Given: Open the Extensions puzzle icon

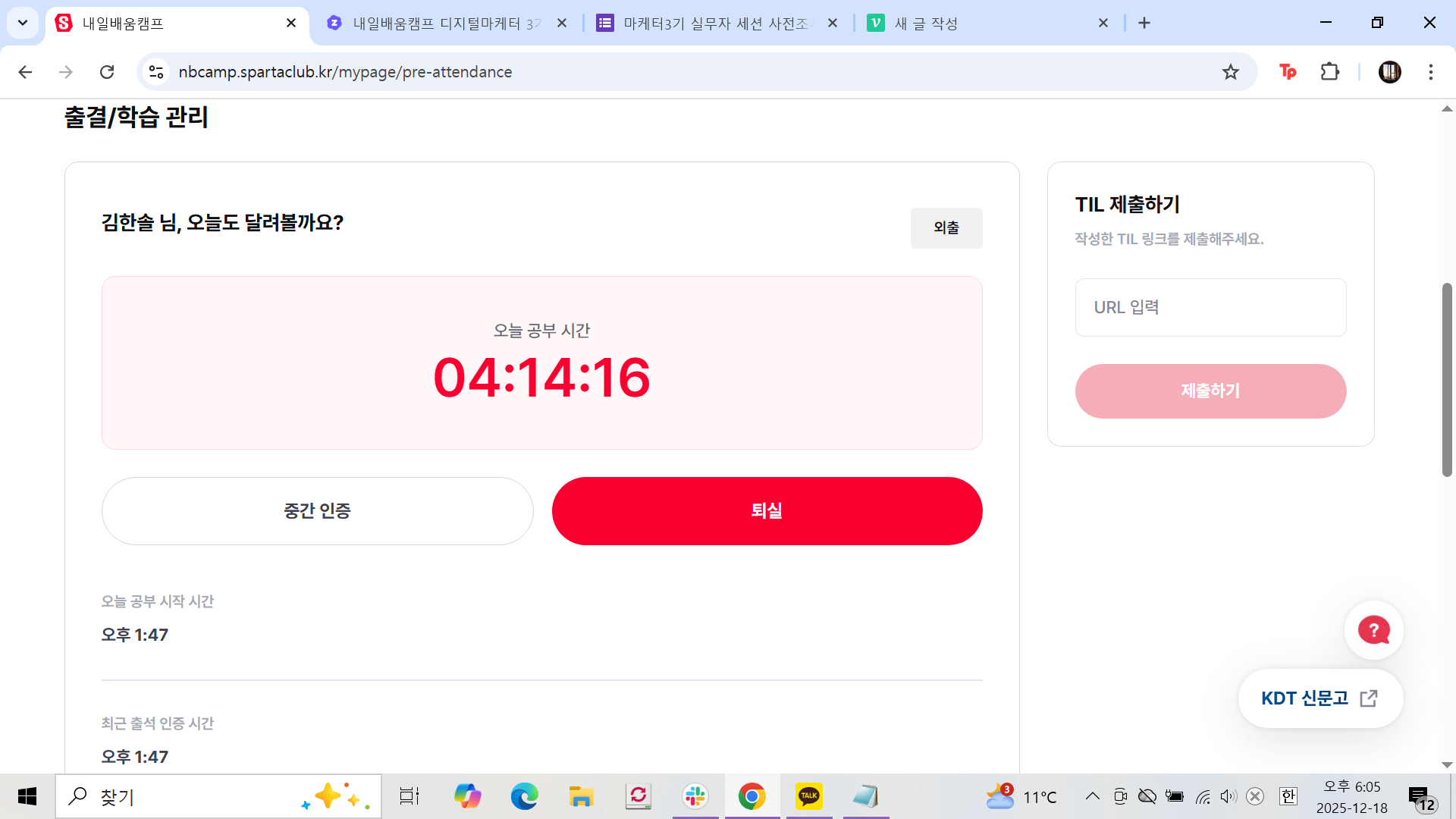Looking at the screenshot, I should (1329, 72).
